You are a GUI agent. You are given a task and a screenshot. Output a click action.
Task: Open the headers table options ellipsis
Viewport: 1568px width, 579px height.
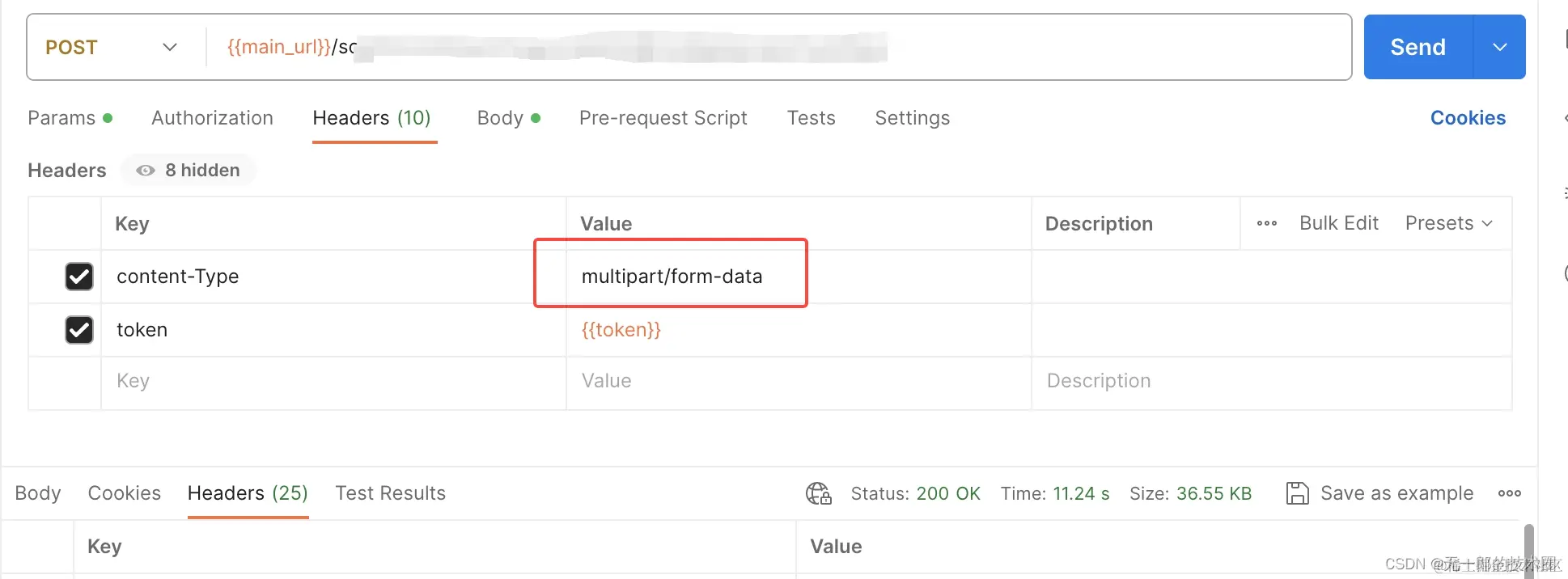[1267, 223]
